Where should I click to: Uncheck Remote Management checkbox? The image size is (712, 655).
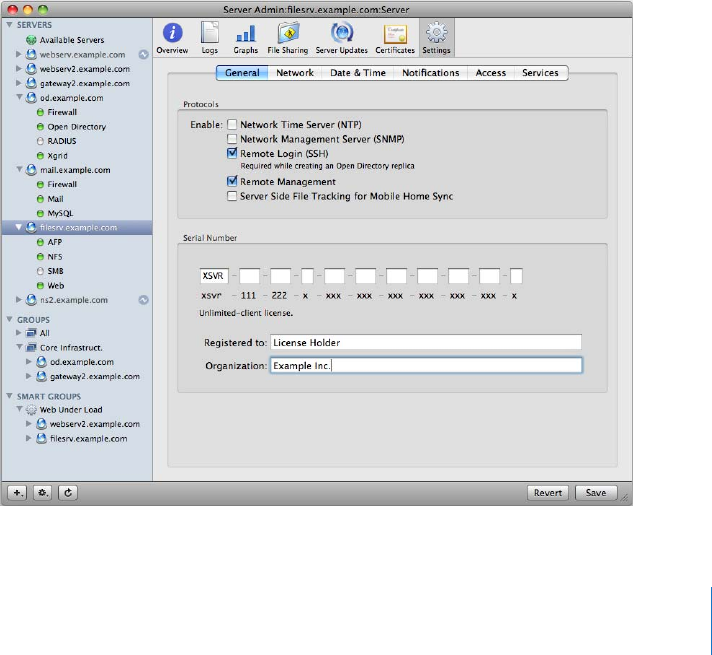[232, 181]
